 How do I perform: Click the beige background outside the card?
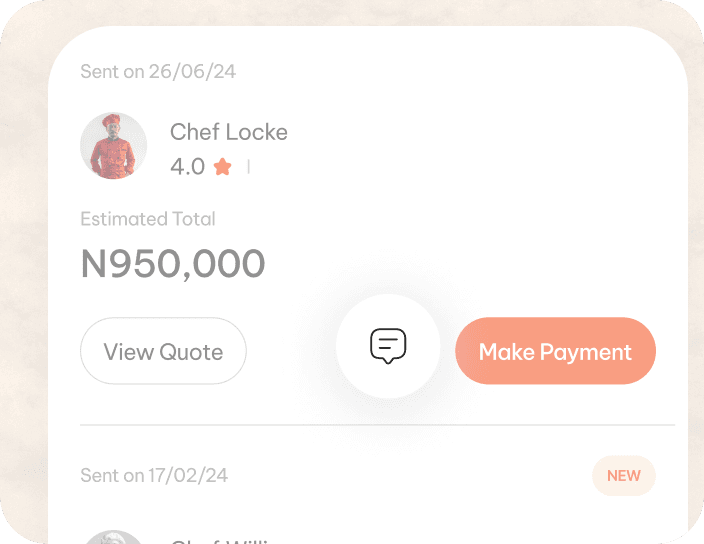22,300
